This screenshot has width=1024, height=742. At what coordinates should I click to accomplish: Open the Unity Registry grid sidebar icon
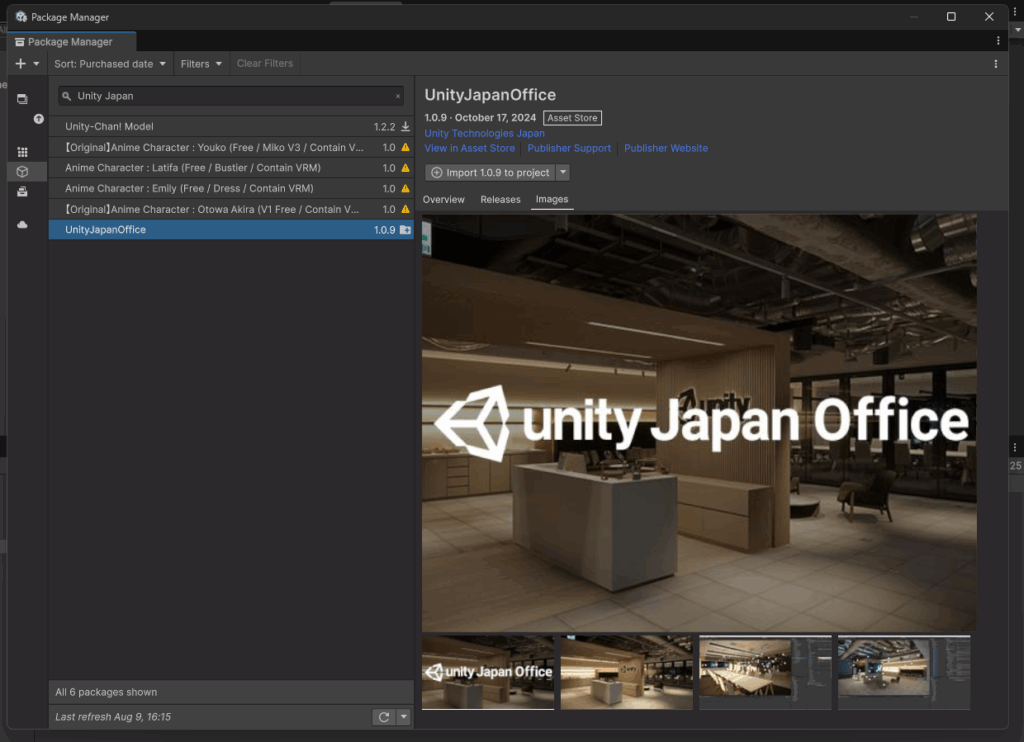point(22,152)
